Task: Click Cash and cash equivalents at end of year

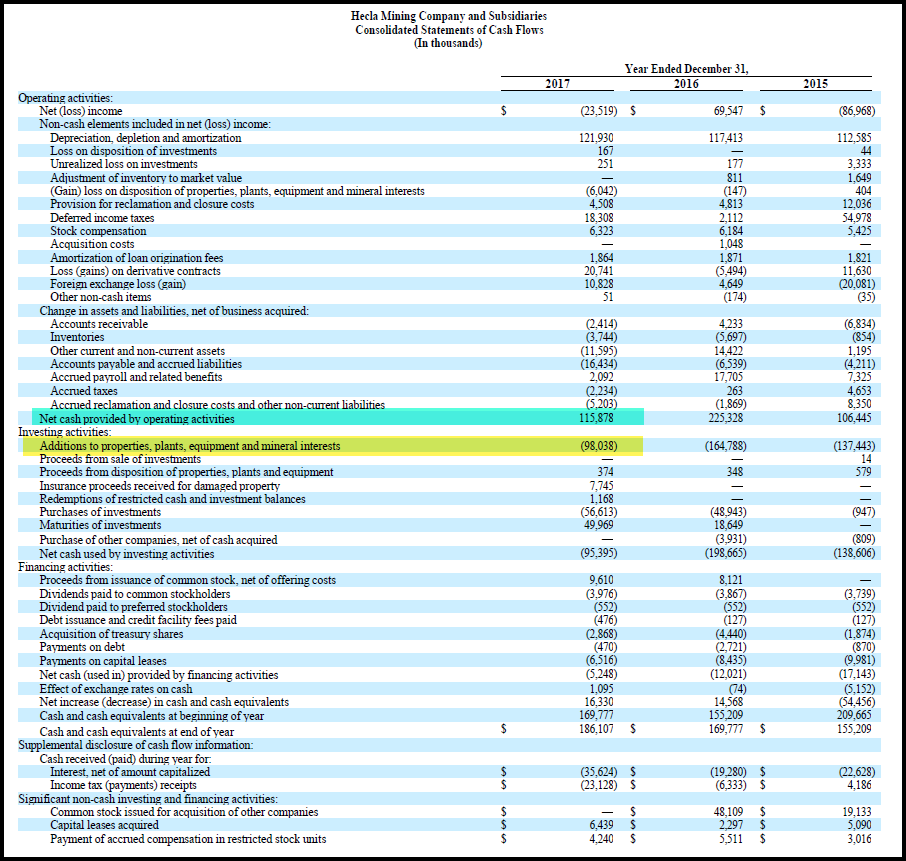Action: [x=136, y=732]
